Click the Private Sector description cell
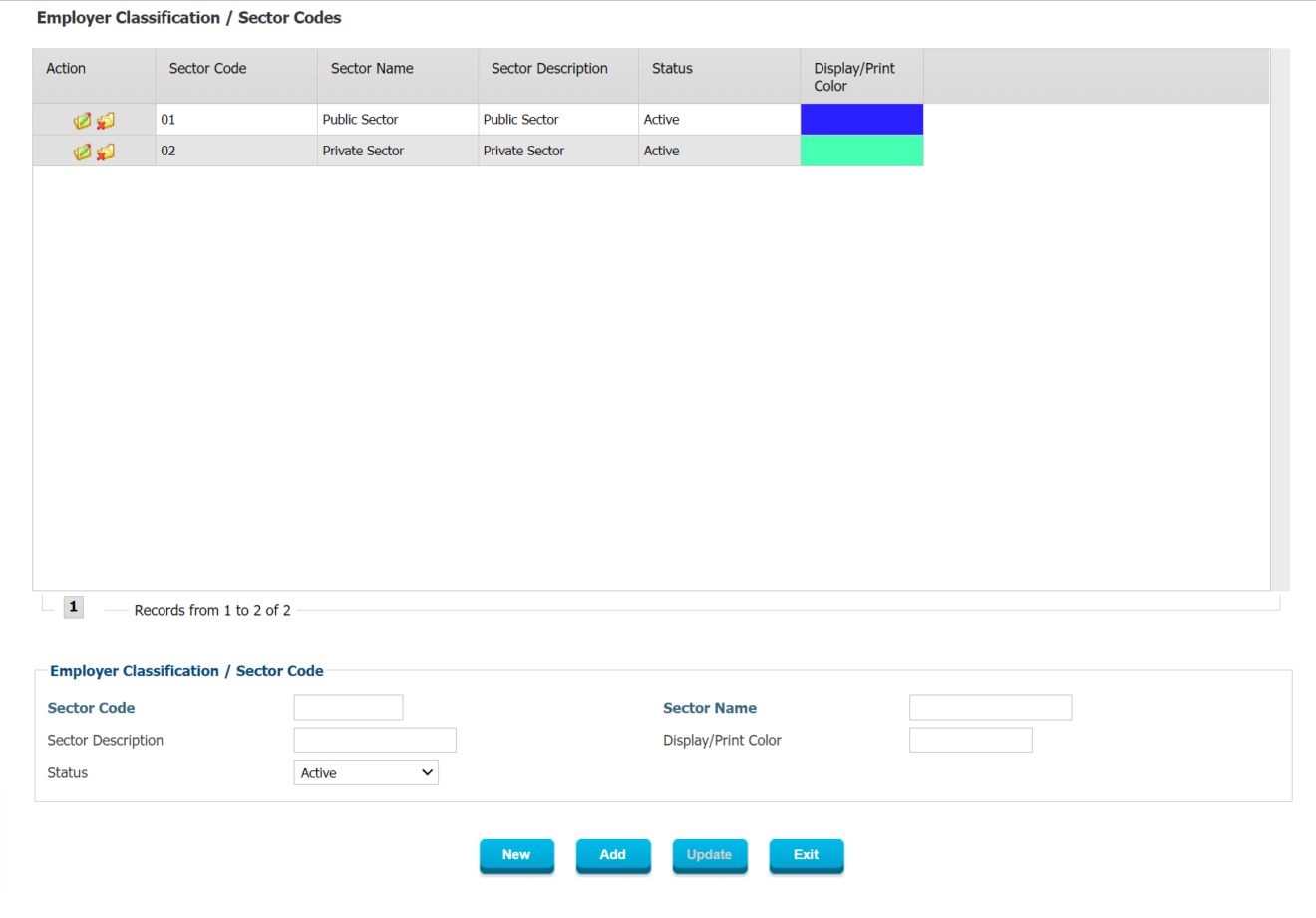 point(558,152)
